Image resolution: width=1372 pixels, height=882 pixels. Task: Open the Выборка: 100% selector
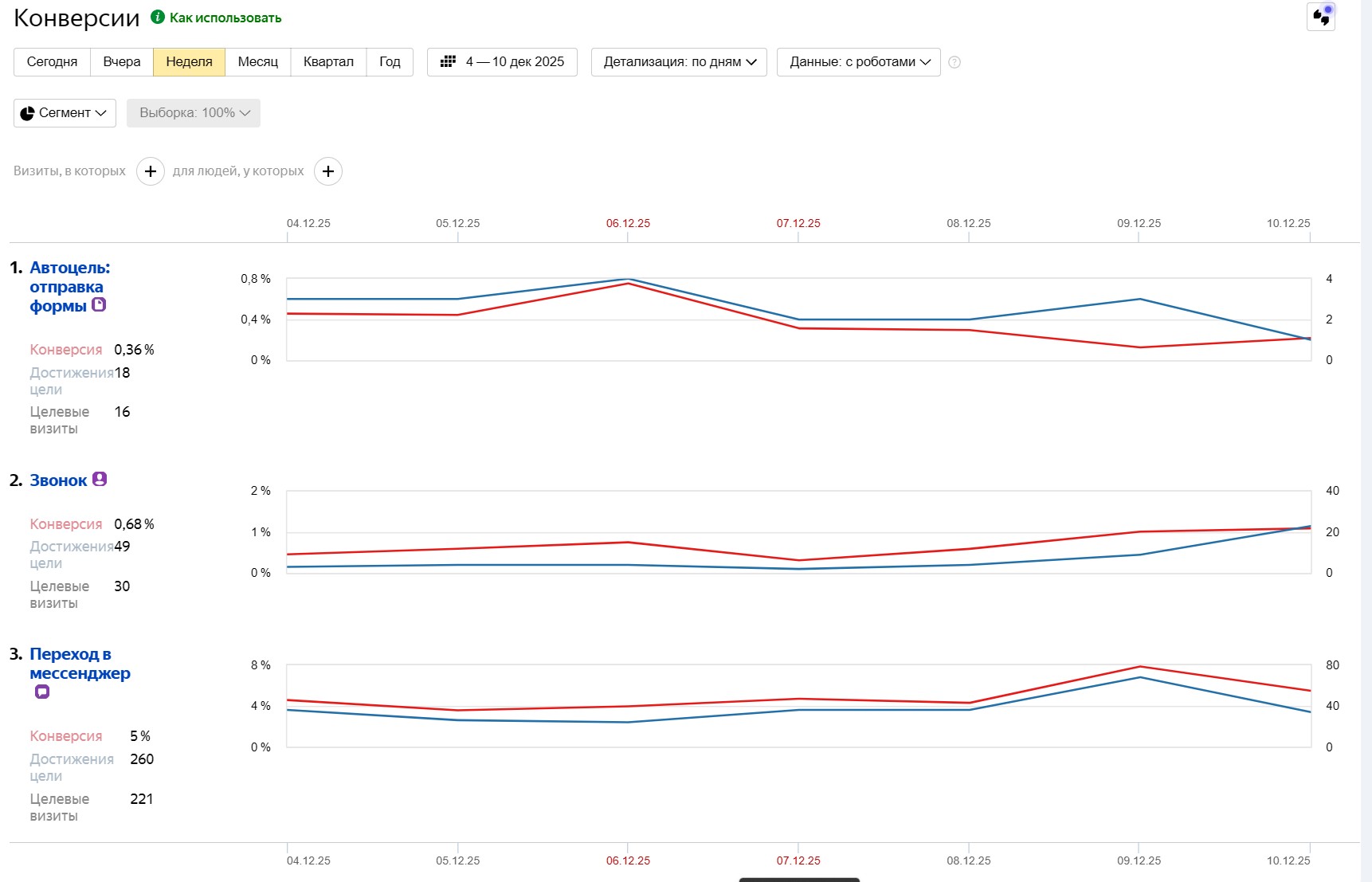click(194, 113)
